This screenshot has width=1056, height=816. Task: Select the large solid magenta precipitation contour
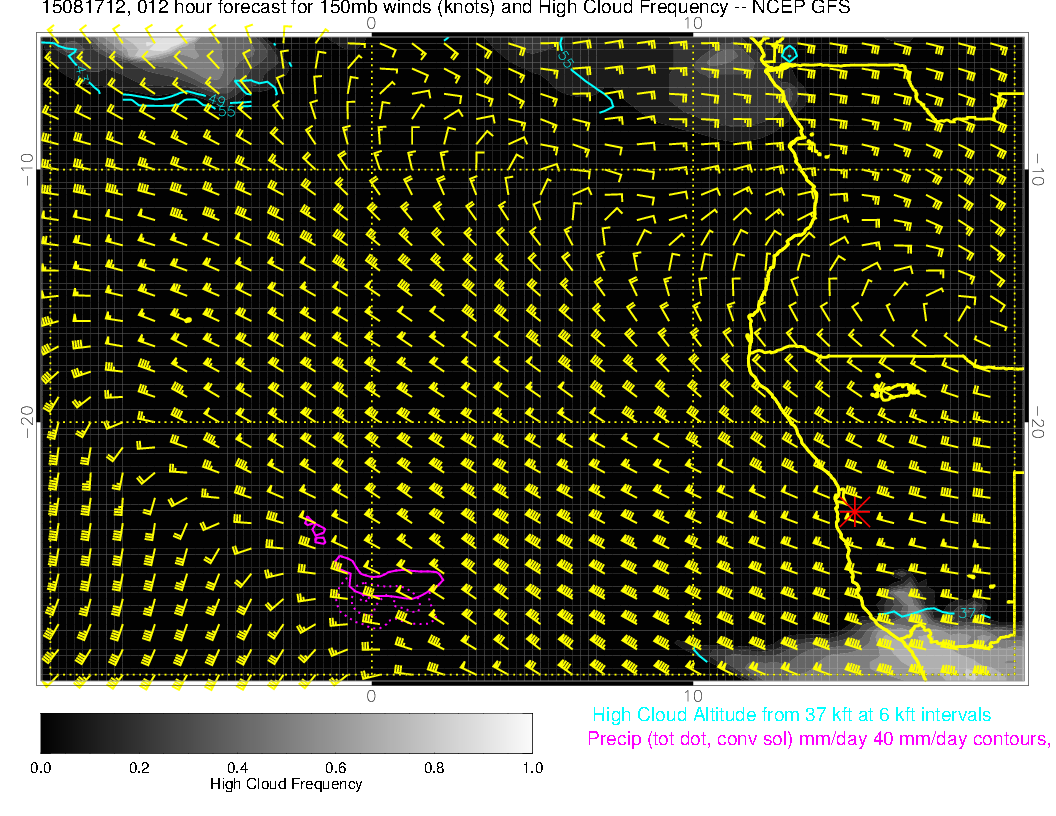click(390, 573)
